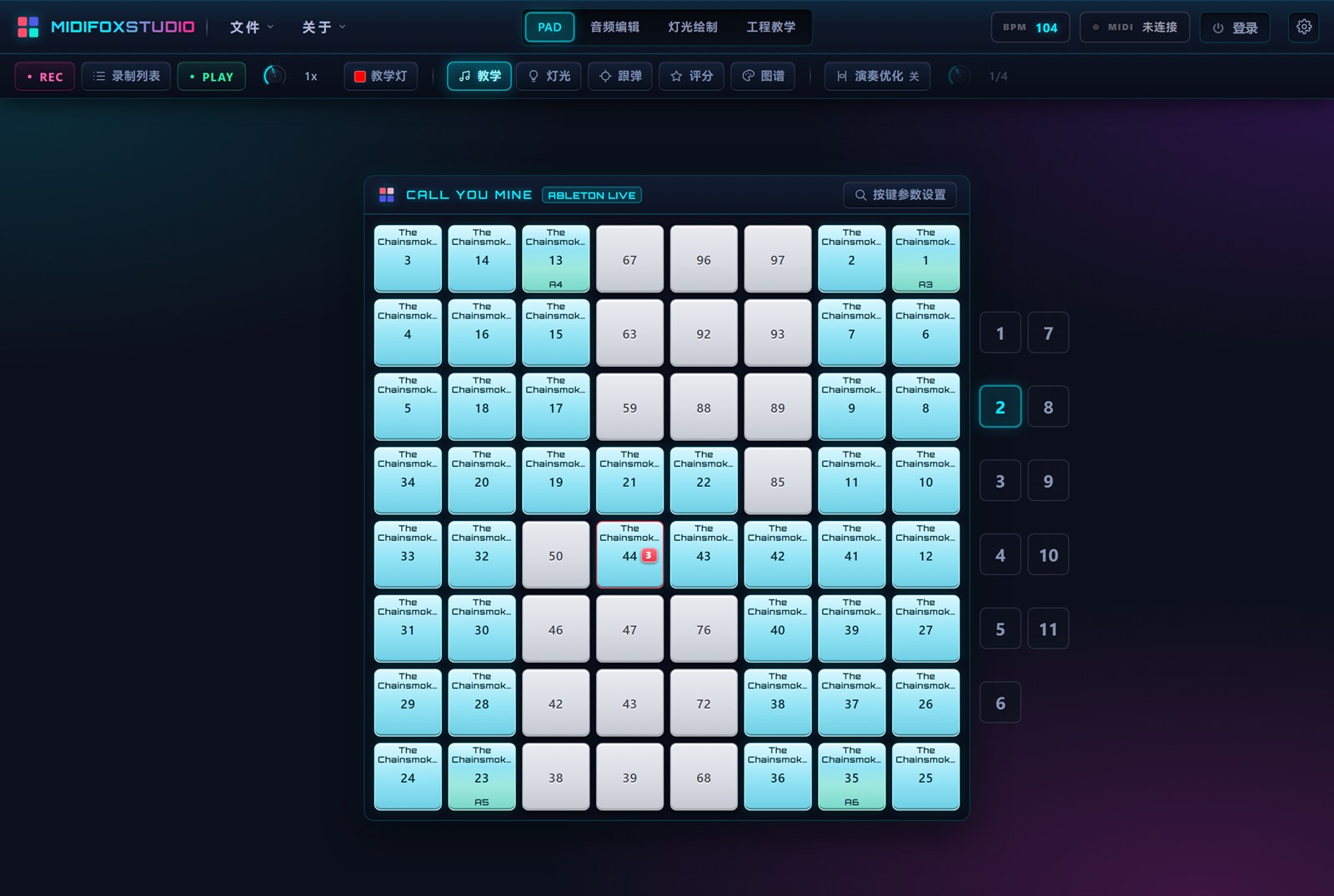
Task: Click the MIDIFOXSTUDIO logo icon
Action: (x=28, y=27)
